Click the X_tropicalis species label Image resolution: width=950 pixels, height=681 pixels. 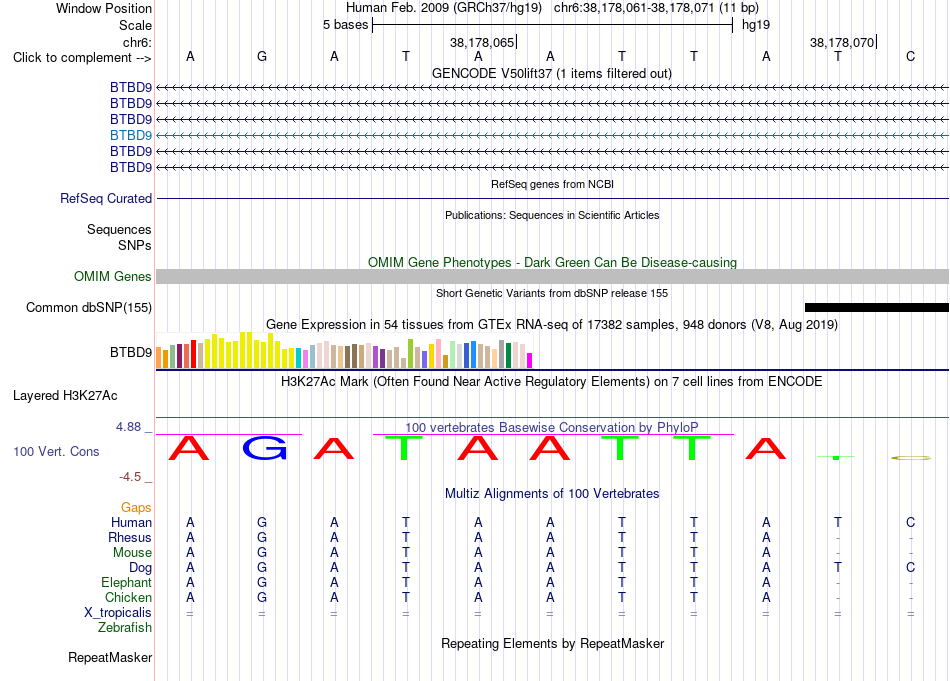point(118,613)
